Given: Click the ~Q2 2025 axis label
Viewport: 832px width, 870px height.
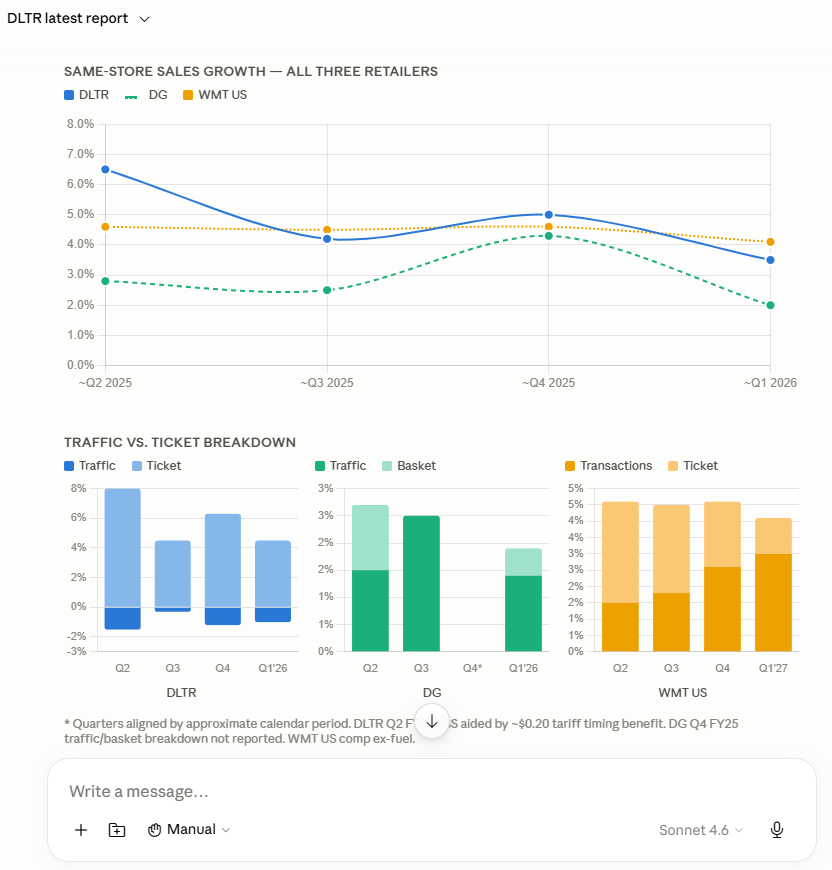Looking at the screenshot, I should click(105, 383).
